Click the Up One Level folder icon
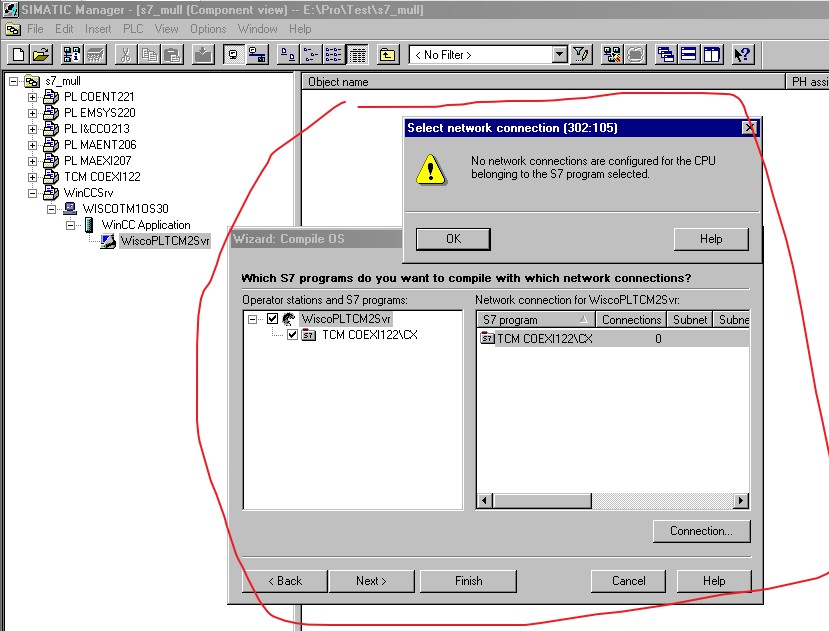The image size is (829, 631). point(388,54)
